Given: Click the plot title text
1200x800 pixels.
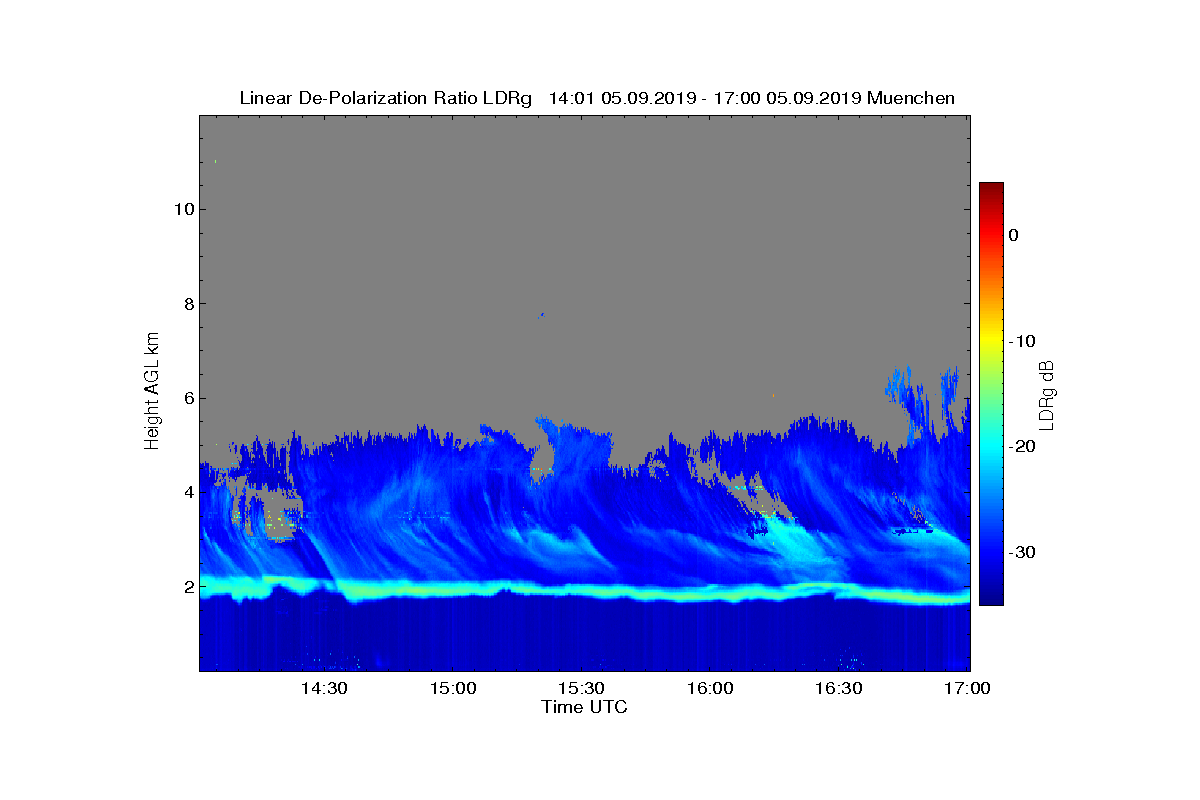Looking at the screenshot, I should [597, 98].
